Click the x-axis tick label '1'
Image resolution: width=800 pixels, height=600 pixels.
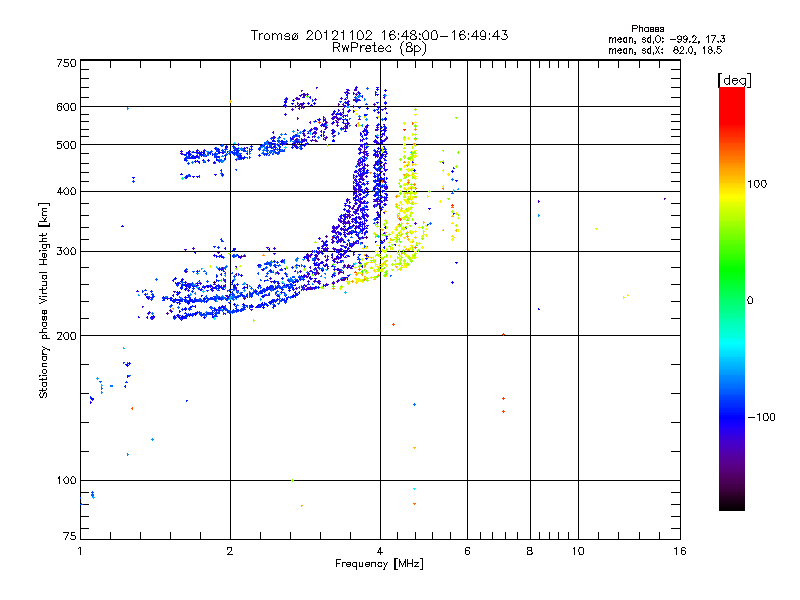click(80, 551)
